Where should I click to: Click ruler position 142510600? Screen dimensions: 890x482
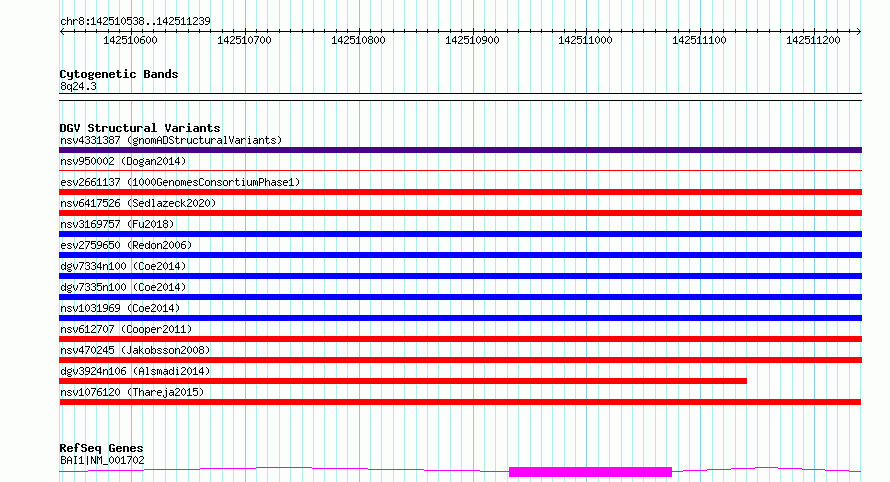click(131, 40)
